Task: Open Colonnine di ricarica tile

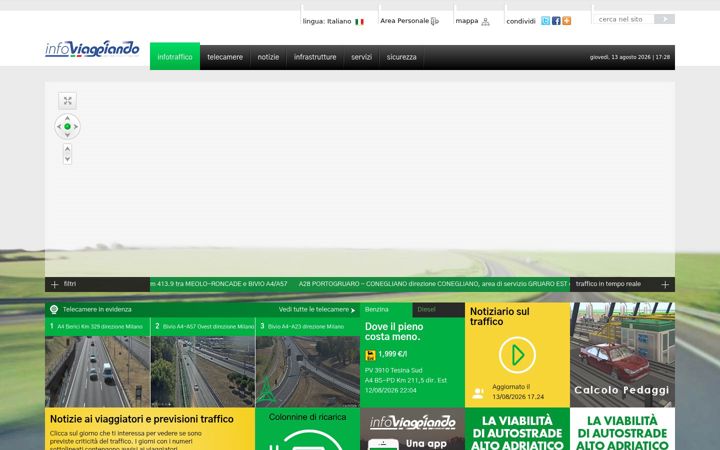Action: tap(307, 429)
